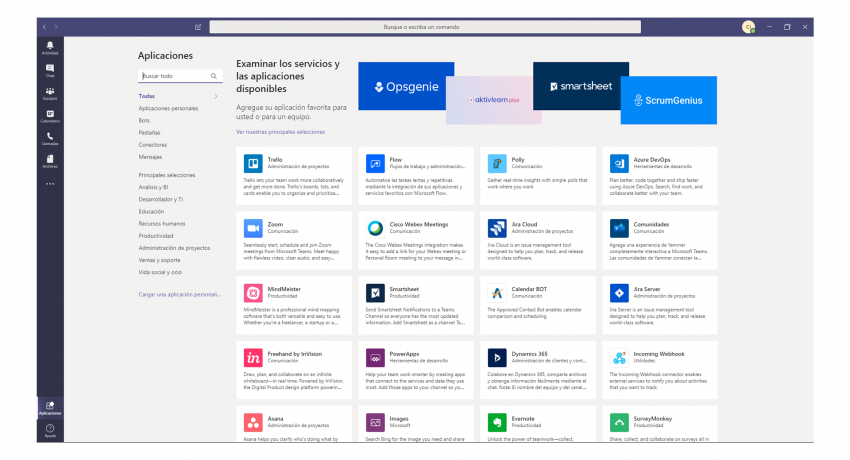This screenshot has width=850, height=460.
Task: Open the MindMeister app icon
Action: click(x=253, y=293)
